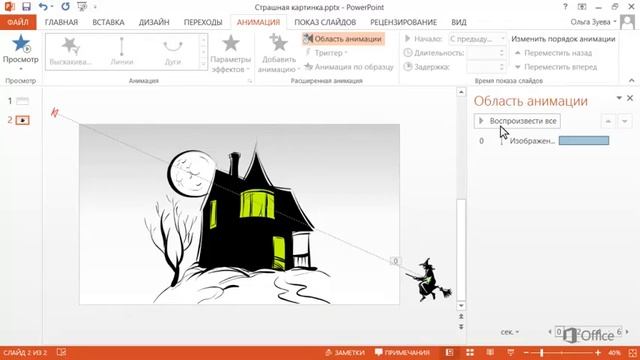Screen dimensions: 640x360
Task: Undo the last action
Action: point(43,7)
